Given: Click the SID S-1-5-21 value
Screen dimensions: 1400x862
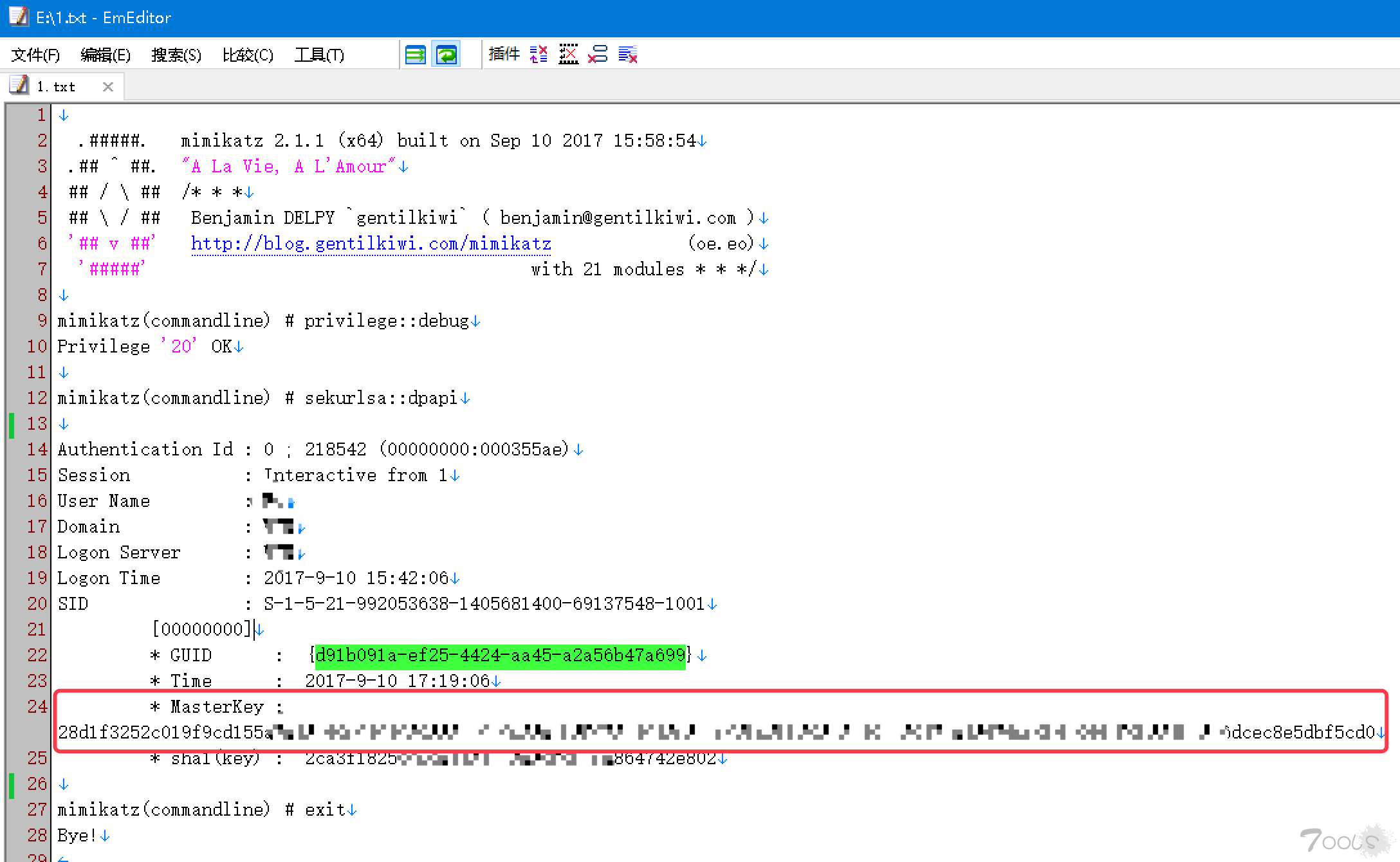Looking at the screenshot, I should 484,604.
